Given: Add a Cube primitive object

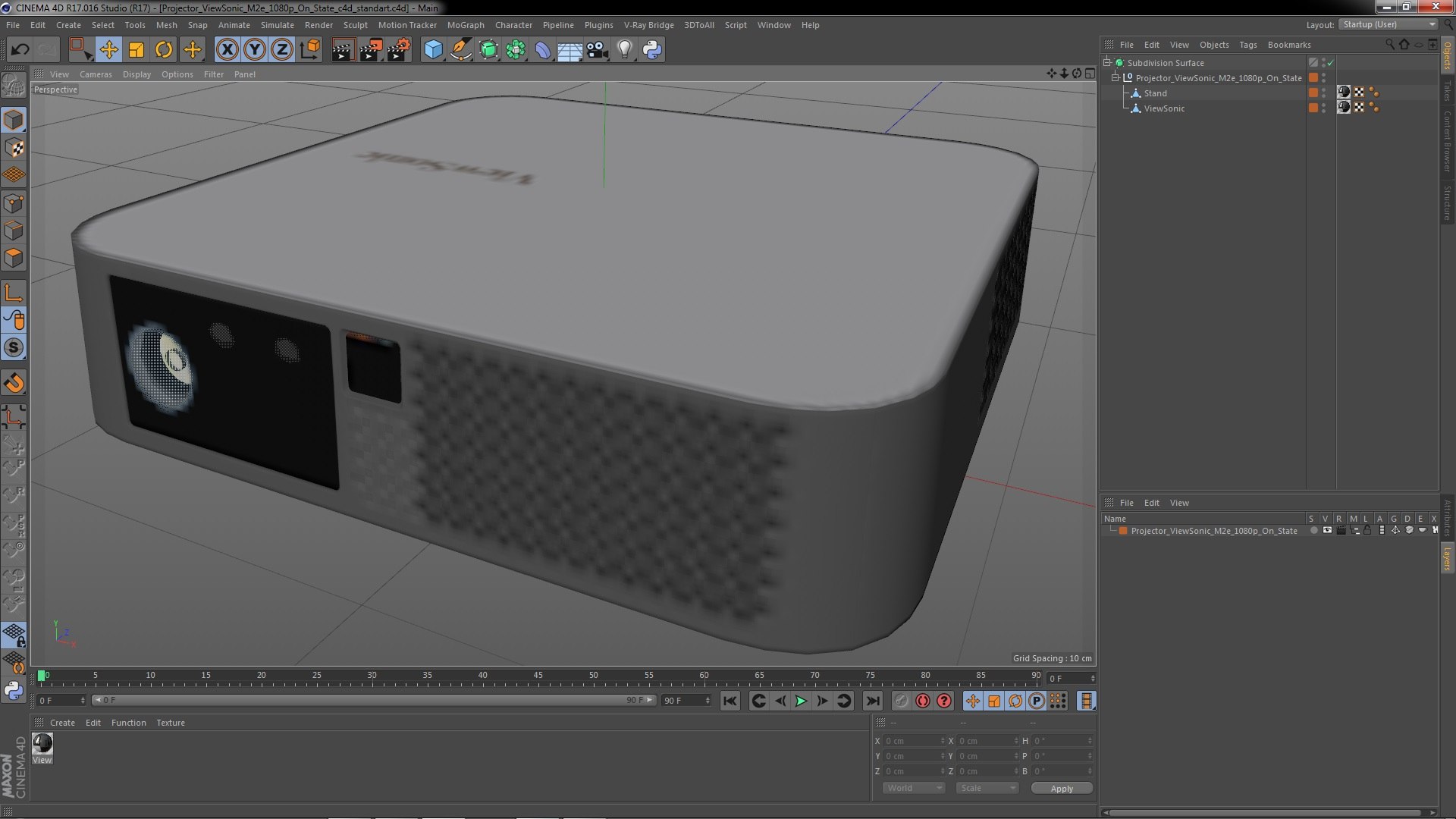Looking at the screenshot, I should click(x=433, y=50).
